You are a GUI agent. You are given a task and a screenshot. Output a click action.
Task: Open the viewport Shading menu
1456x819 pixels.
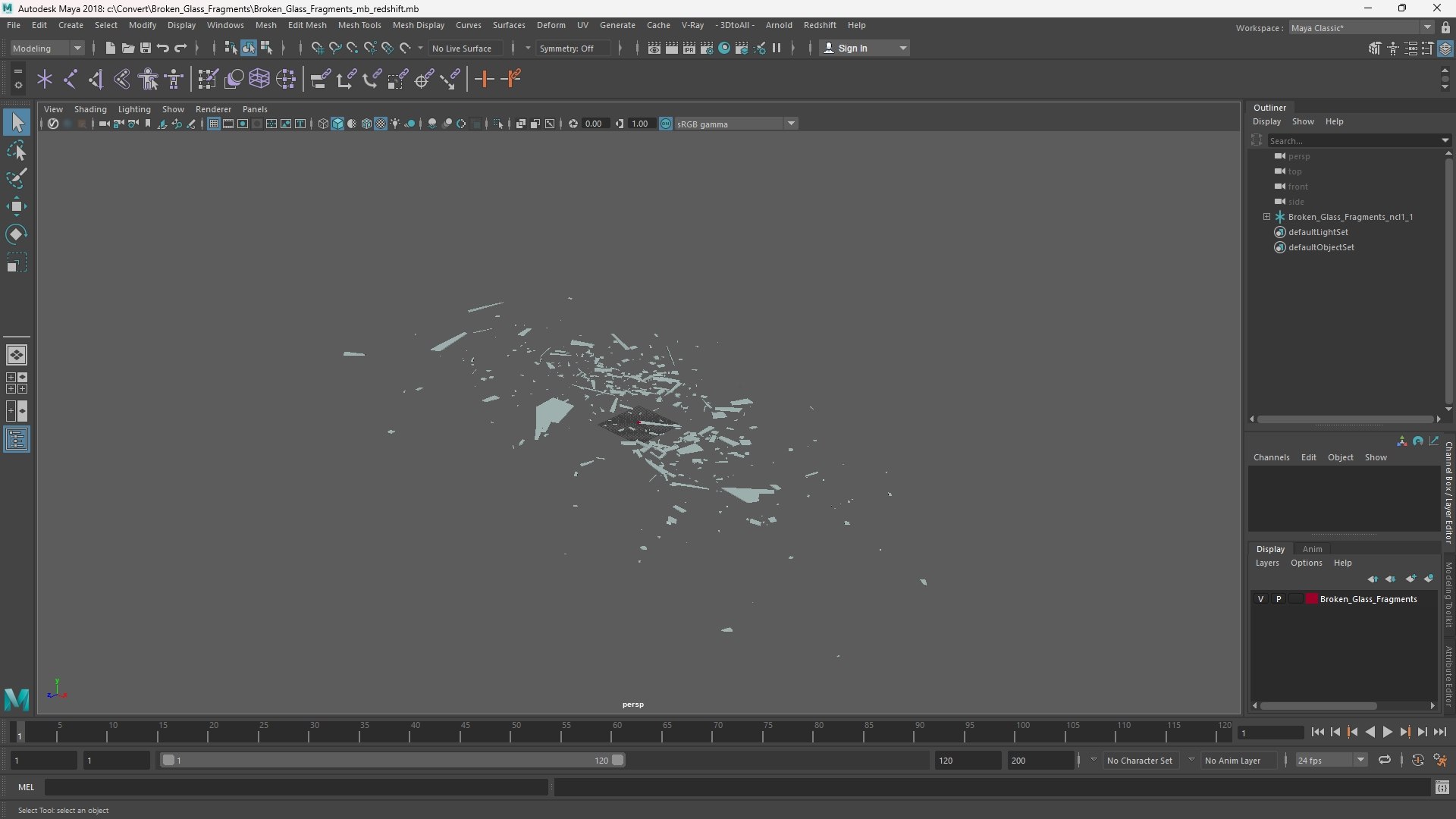click(90, 109)
